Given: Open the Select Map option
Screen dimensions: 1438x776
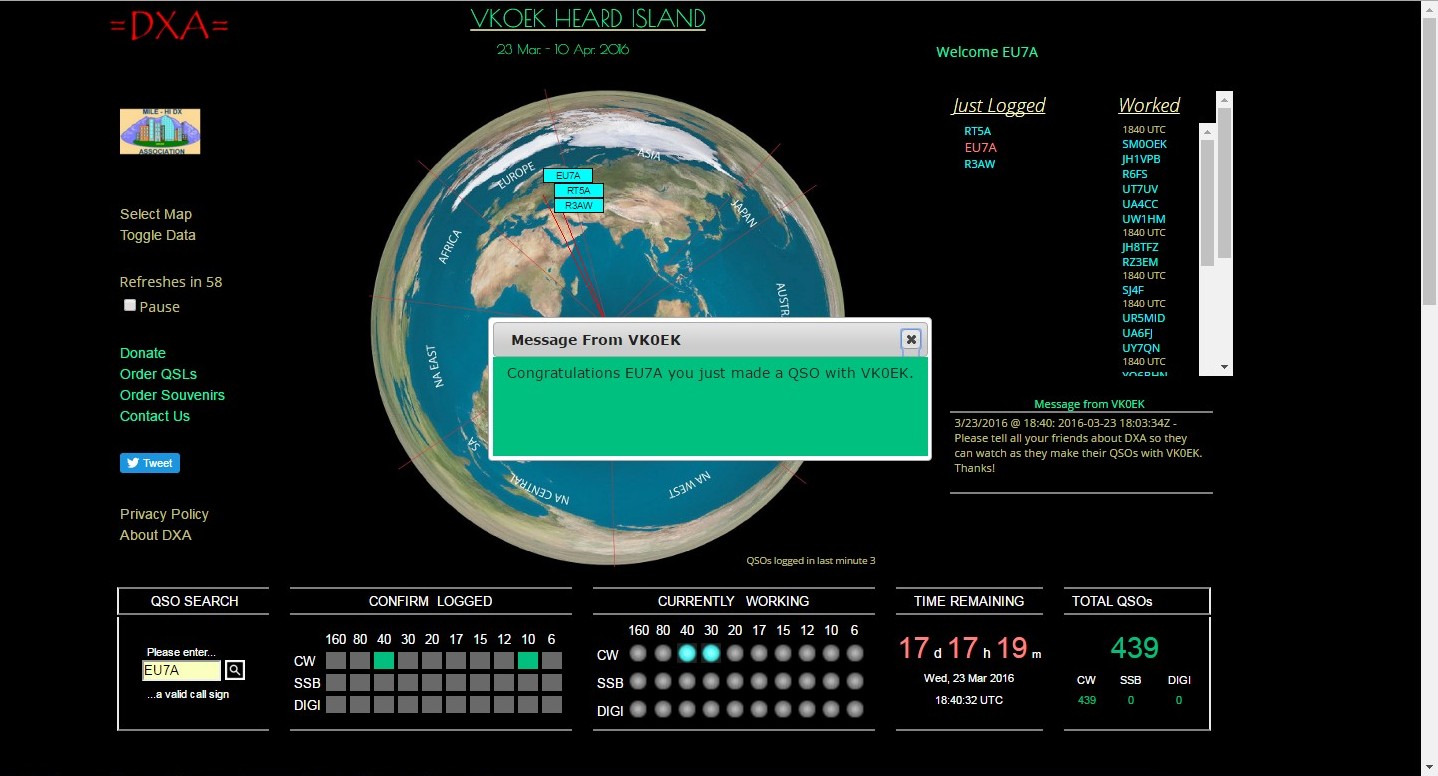Looking at the screenshot, I should [x=156, y=214].
